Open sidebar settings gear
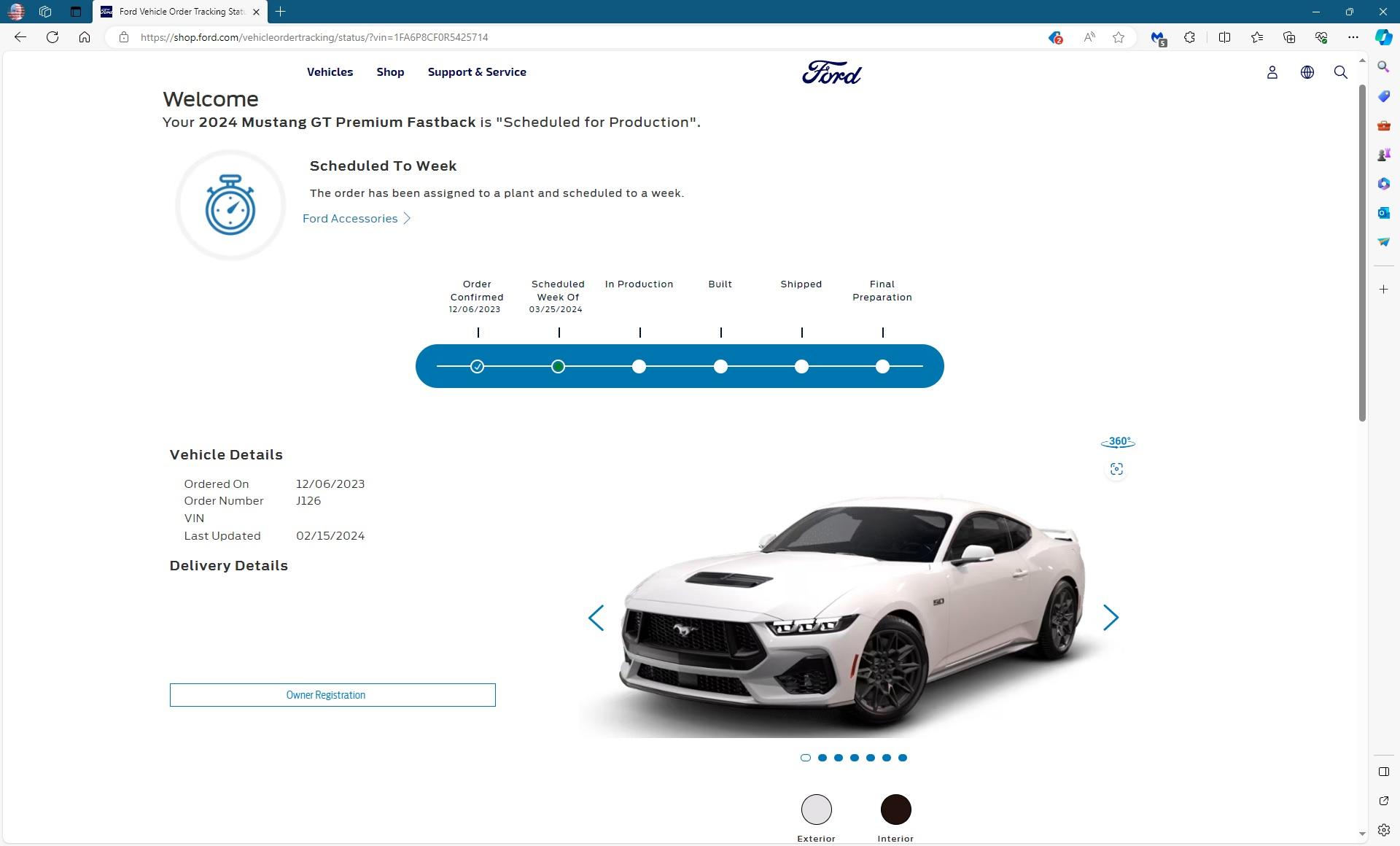 pyautogui.click(x=1383, y=830)
